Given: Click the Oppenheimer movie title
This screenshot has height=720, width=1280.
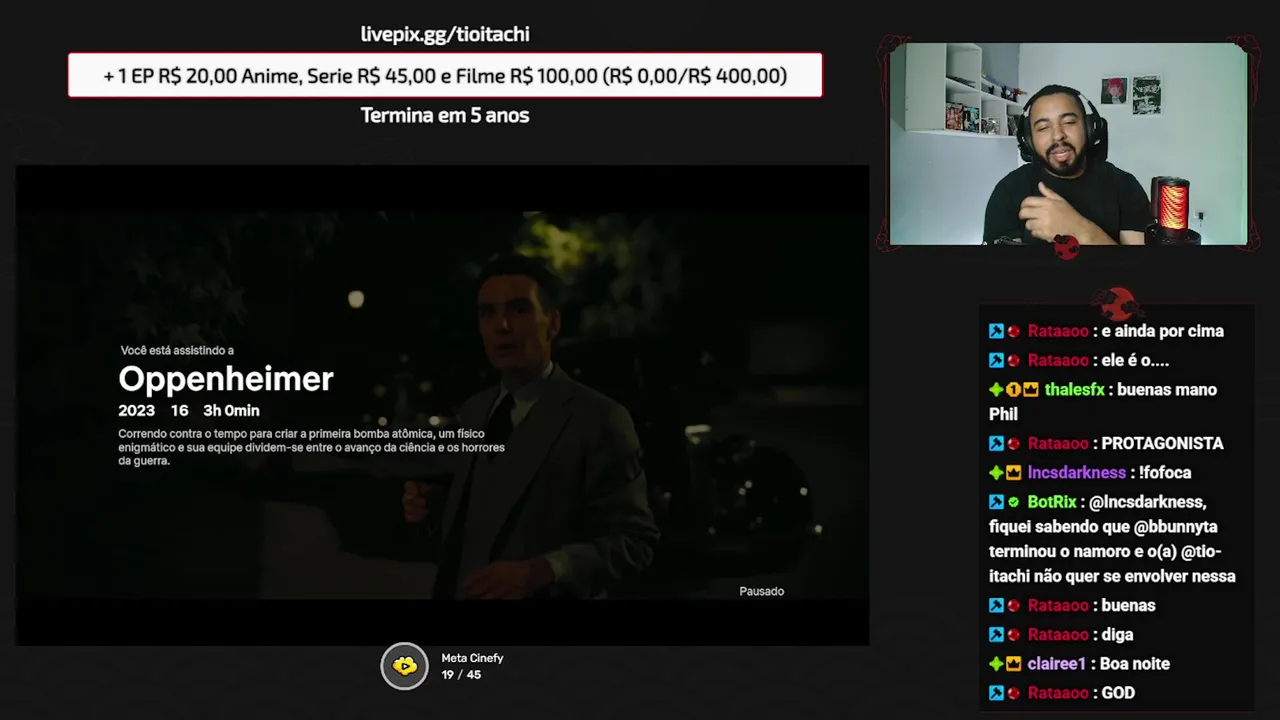Looking at the screenshot, I should (226, 379).
